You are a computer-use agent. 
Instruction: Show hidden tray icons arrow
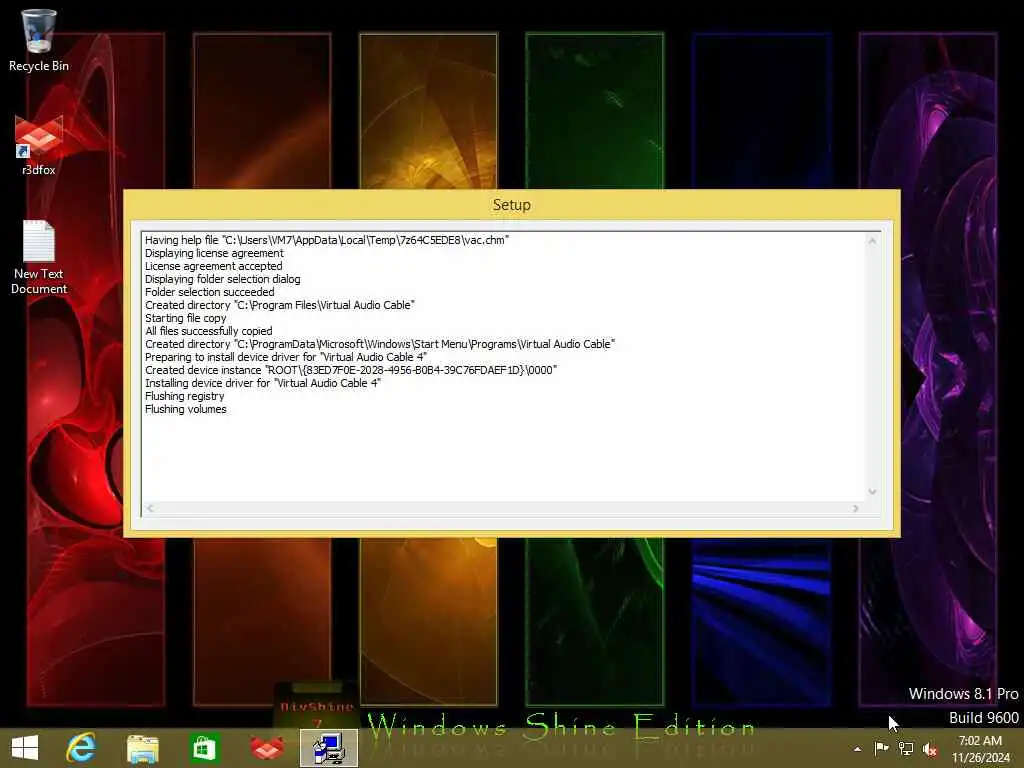click(857, 749)
